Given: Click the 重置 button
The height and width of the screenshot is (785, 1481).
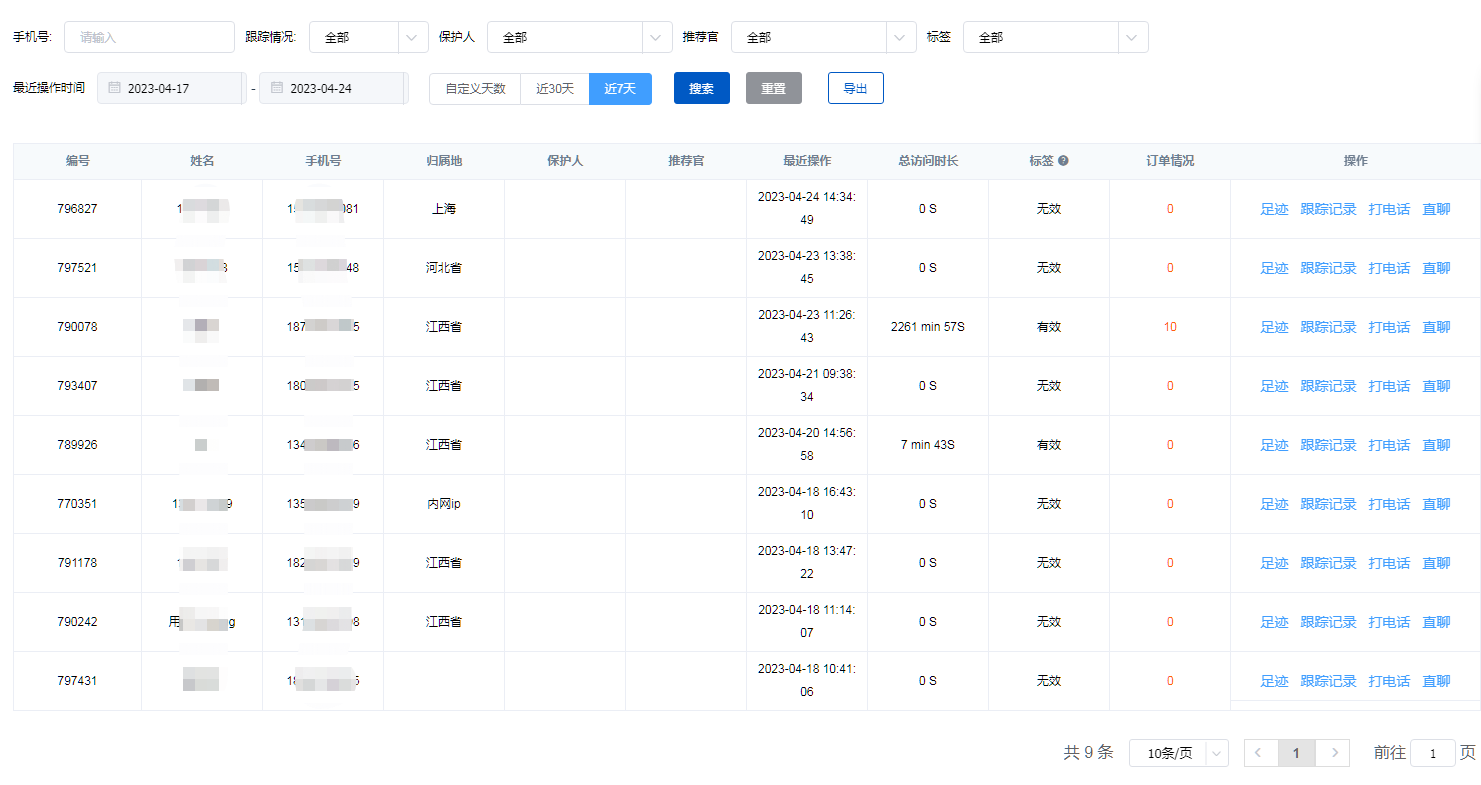Looking at the screenshot, I should (773, 88).
